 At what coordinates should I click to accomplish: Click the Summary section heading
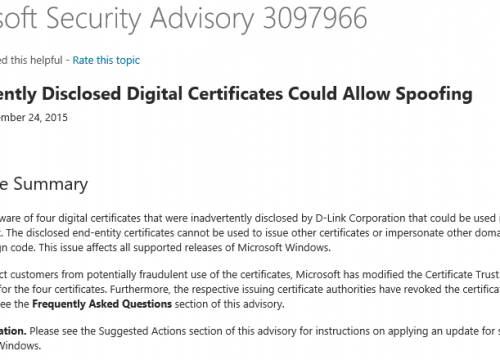tap(50, 184)
